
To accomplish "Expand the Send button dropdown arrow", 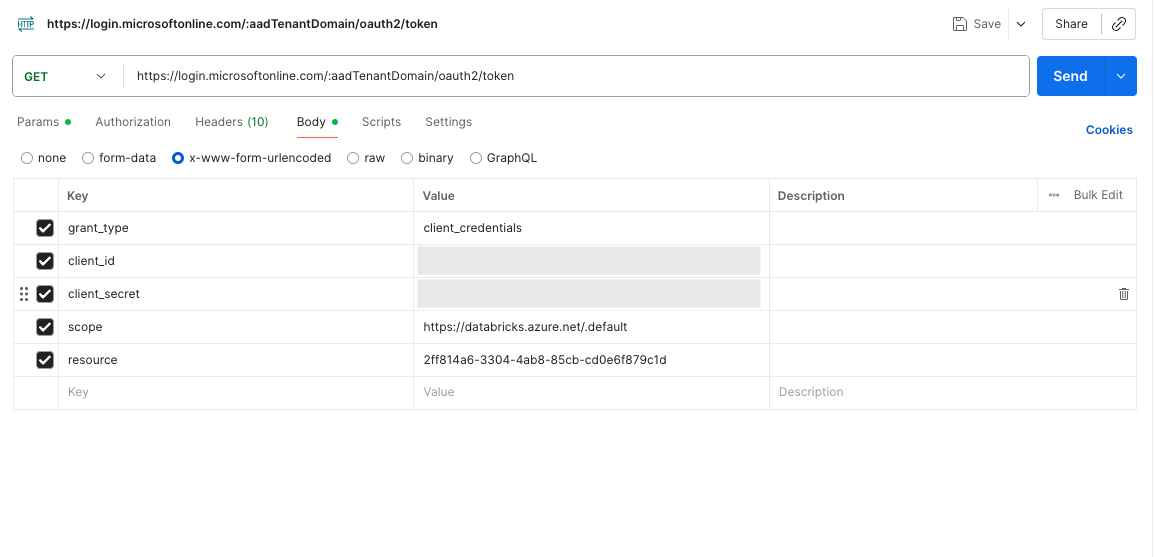I will coord(1120,76).
